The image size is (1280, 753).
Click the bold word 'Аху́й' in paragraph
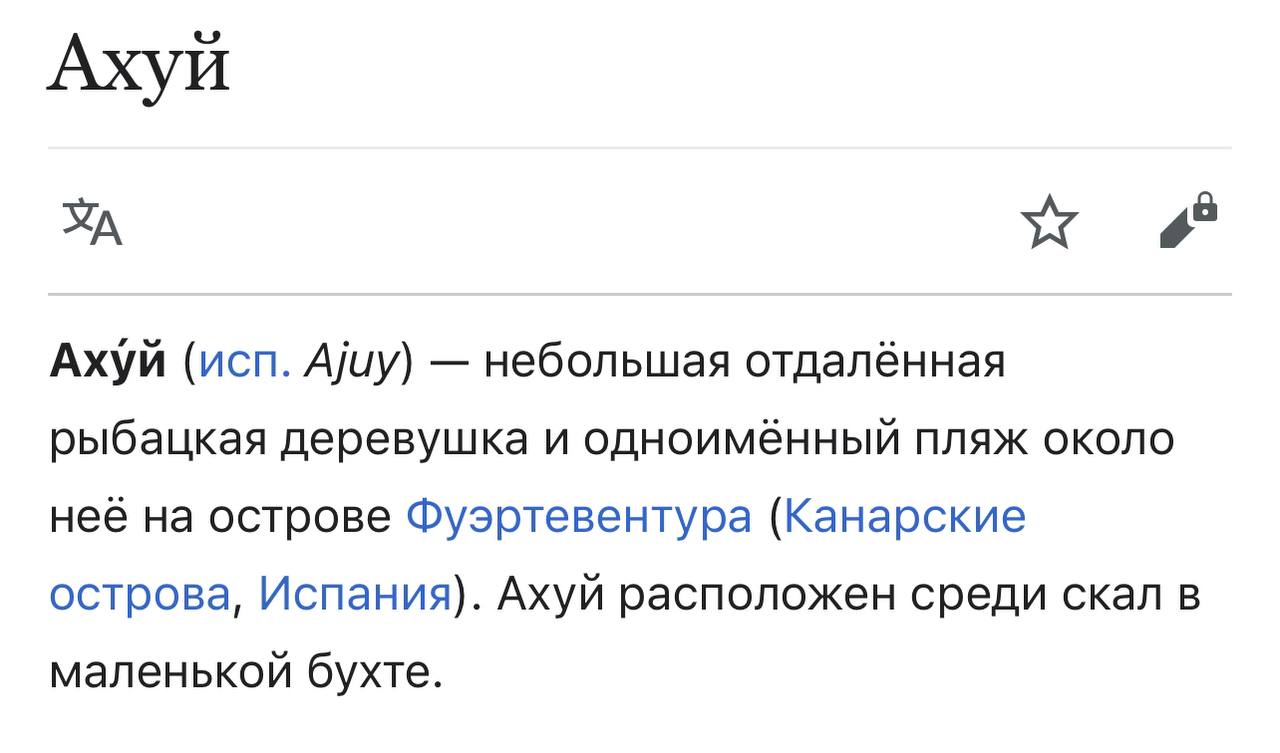108,361
